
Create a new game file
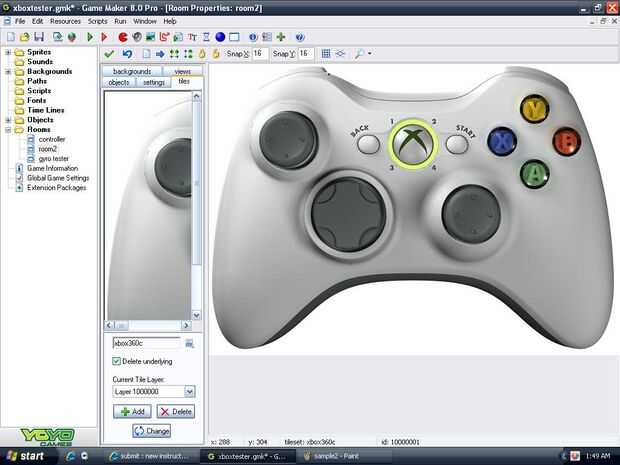(x=11, y=37)
